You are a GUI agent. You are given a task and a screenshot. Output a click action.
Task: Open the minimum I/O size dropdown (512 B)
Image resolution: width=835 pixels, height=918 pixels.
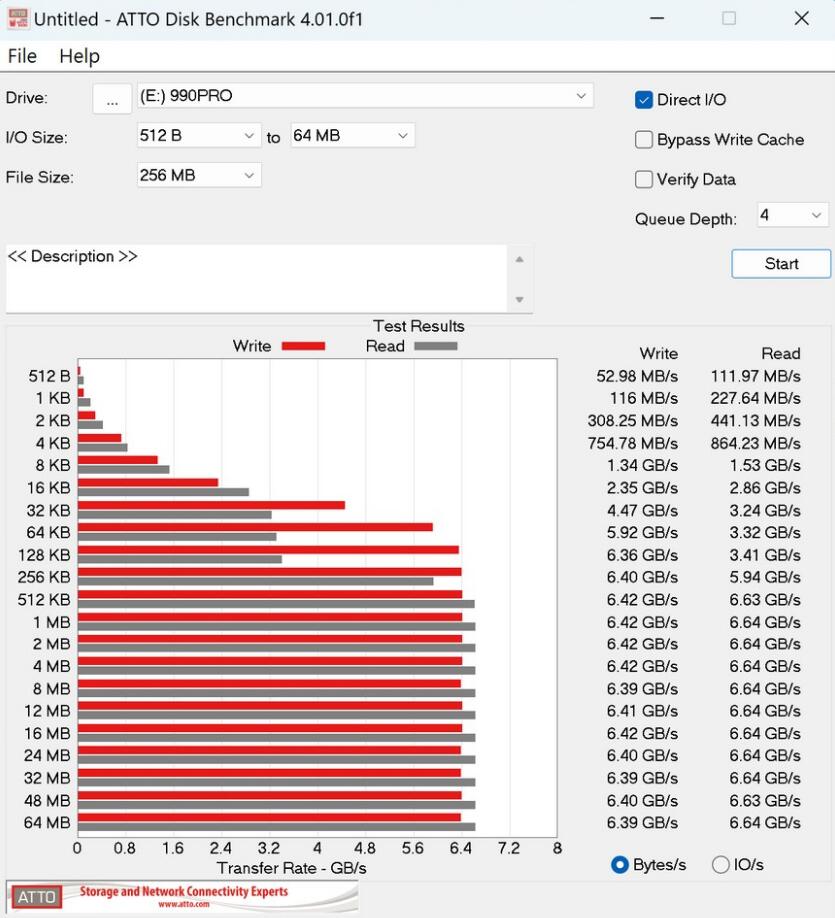(199, 136)
